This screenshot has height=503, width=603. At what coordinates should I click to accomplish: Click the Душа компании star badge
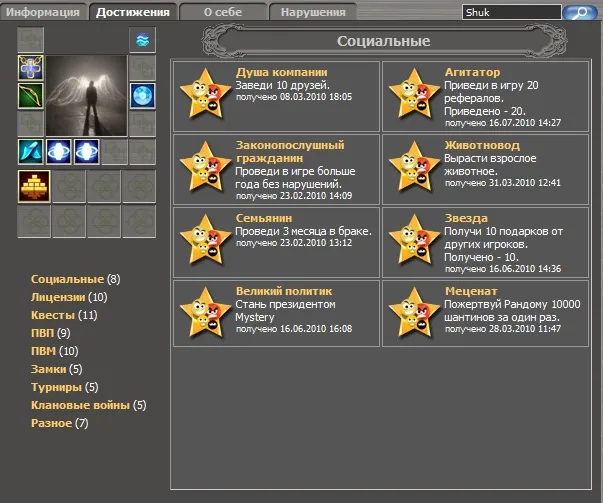(205, 94)
